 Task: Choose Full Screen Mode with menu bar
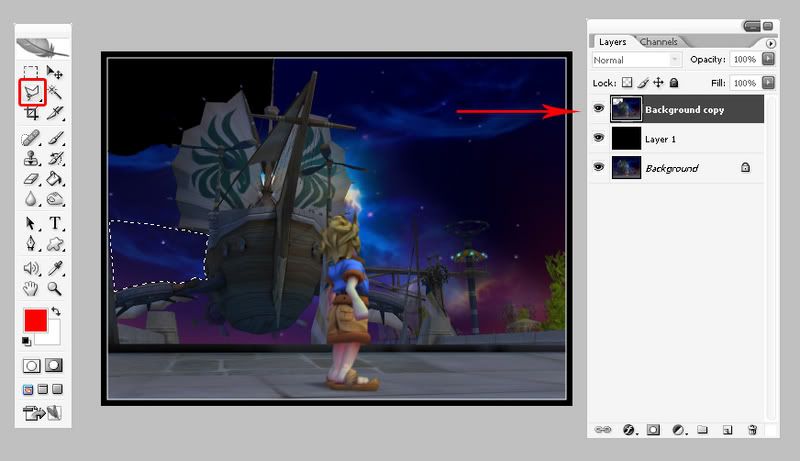[43, 390]
